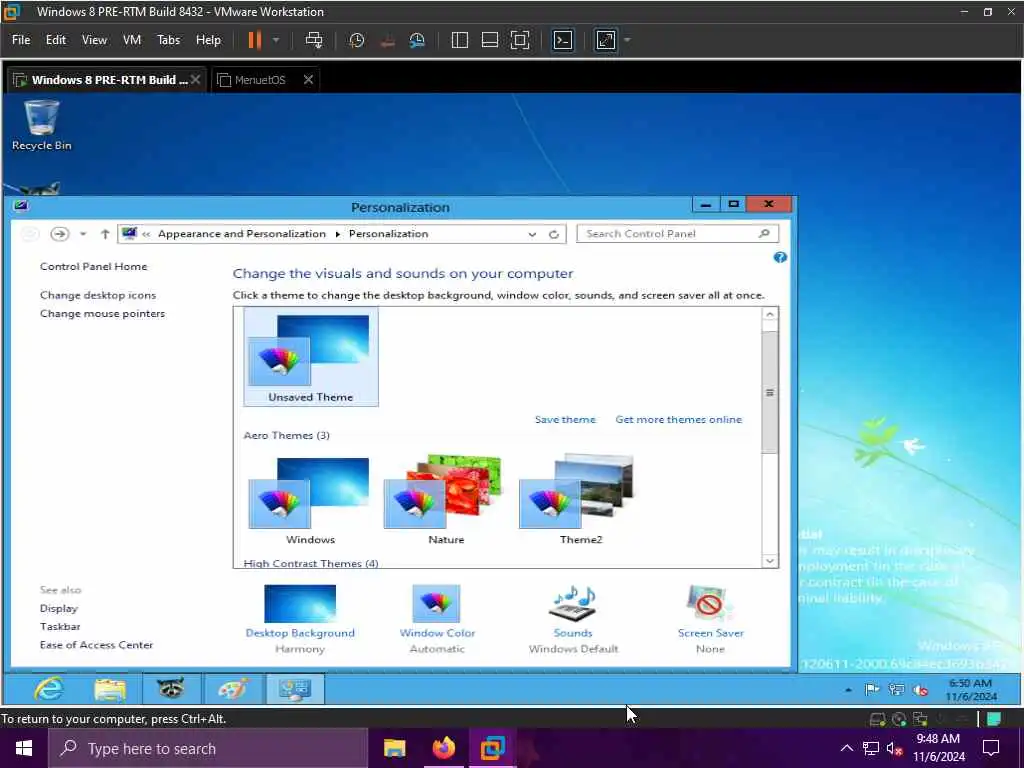The width and height of the screenshot is (1024, 768).
Task: Go forward in Control Panel navigation
Action: coord(59,234)
